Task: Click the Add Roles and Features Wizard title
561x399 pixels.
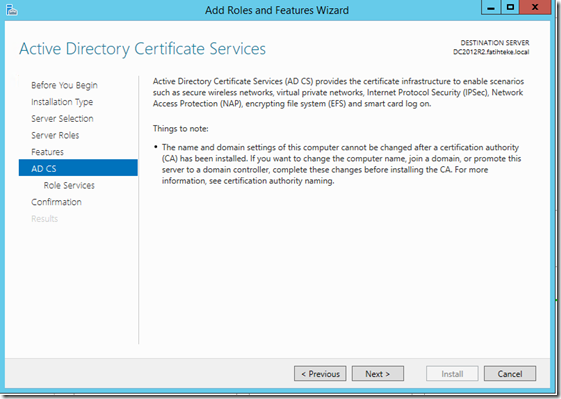Action: pyautogui.click(x=277, y=10)
